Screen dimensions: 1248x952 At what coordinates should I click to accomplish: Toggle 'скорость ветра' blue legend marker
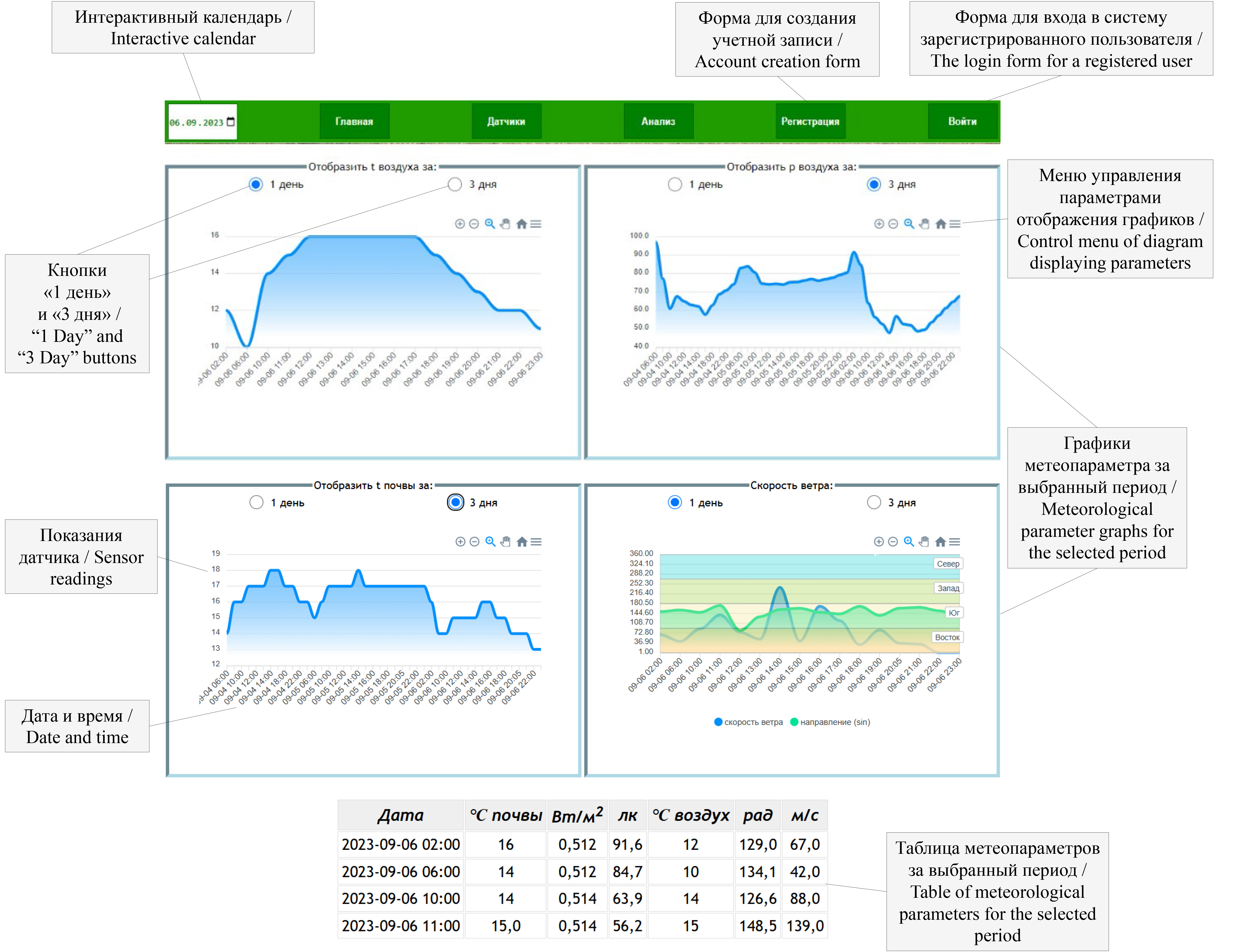tap(718, 722)
